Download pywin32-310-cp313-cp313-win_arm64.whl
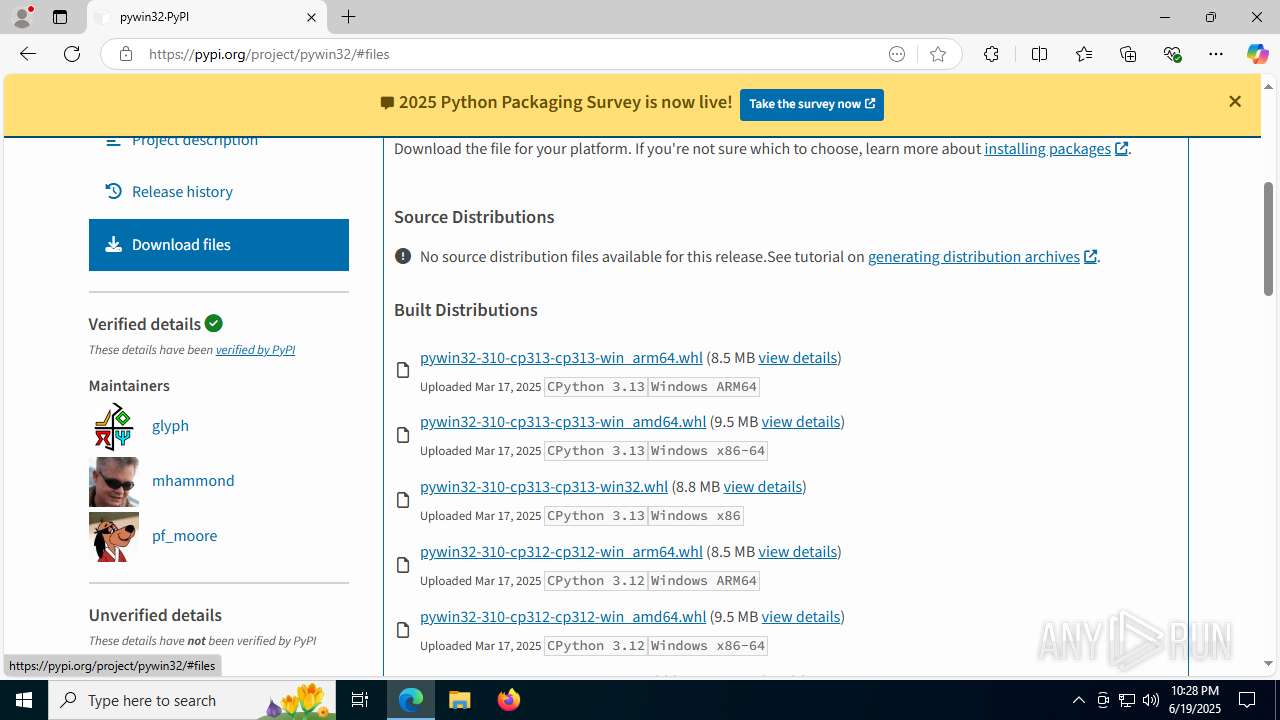1280x720 pixels. pos(561,357)
